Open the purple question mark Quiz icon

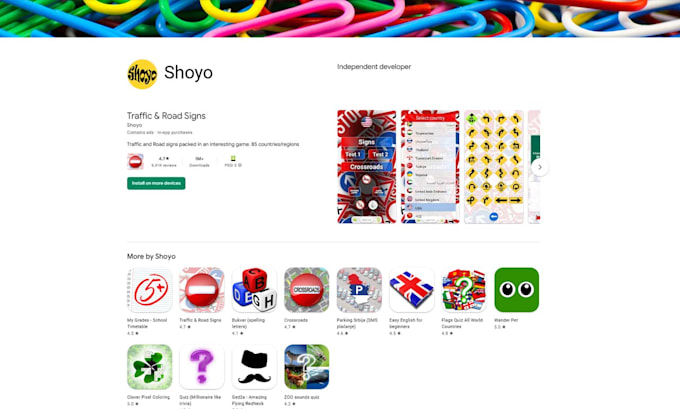coord(202,367)
